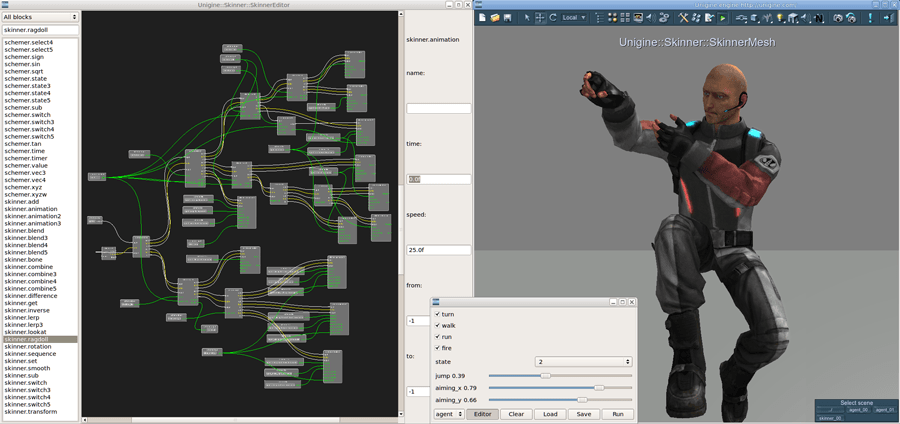This screenshot has width=900, height=424.
Task: Click the Load button
Action: [548, 413]
